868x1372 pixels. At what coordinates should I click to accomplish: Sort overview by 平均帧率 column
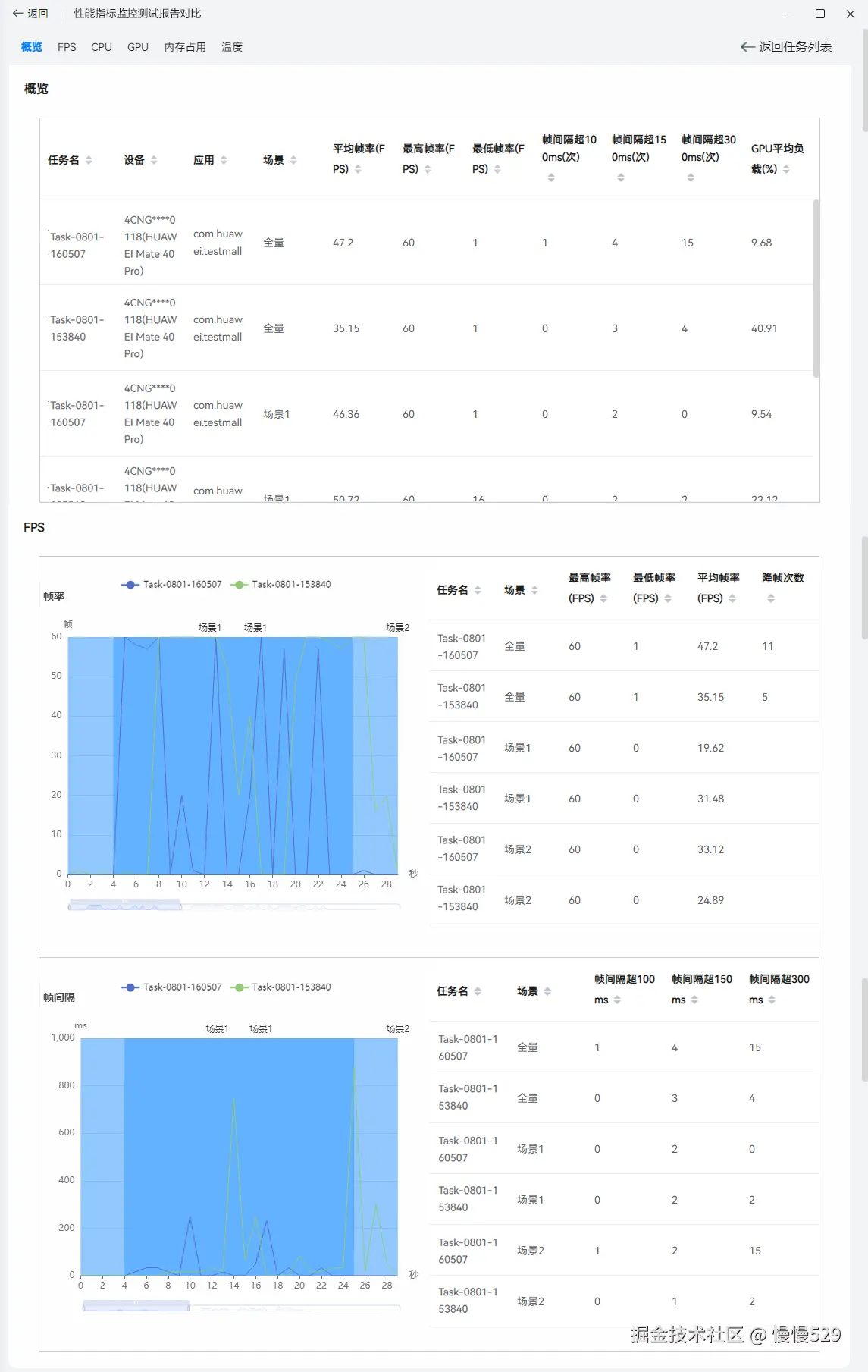tap(358, 169)
